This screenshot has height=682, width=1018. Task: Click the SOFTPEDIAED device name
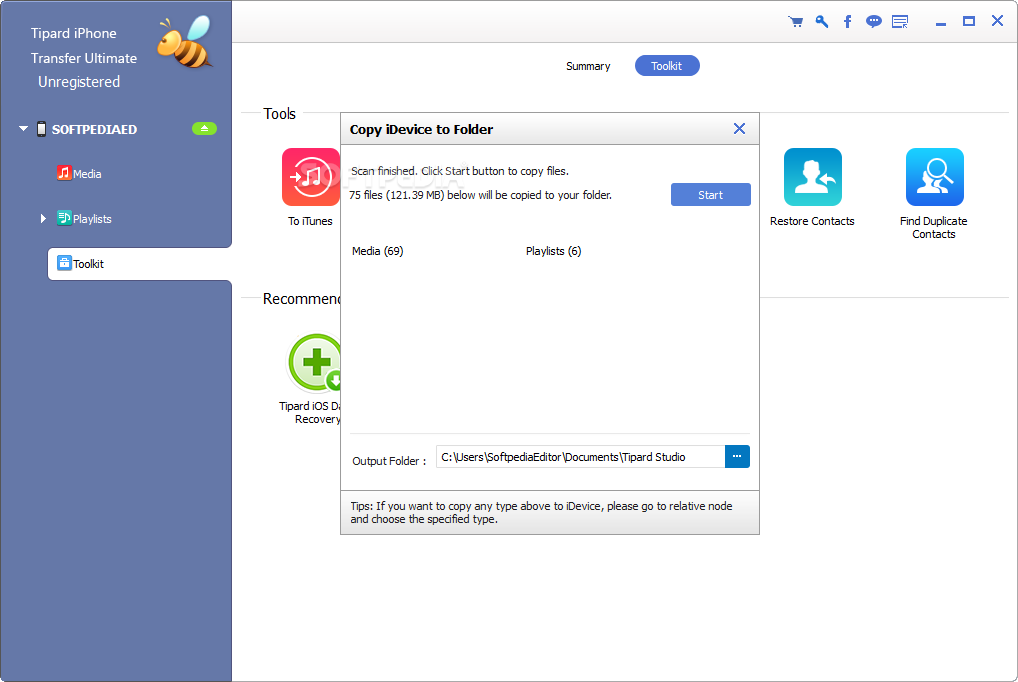pos(94,129)
